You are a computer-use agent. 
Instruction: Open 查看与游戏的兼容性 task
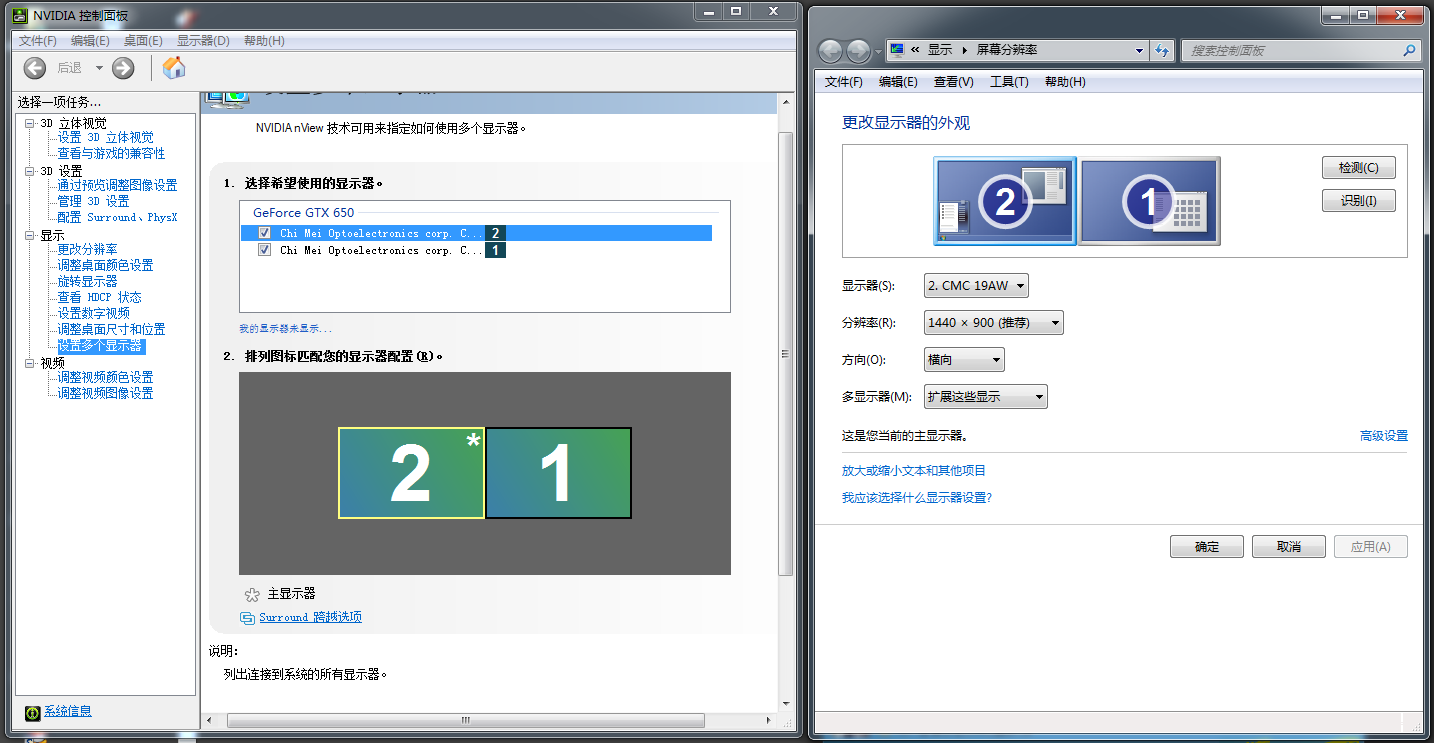pos(111,154)
